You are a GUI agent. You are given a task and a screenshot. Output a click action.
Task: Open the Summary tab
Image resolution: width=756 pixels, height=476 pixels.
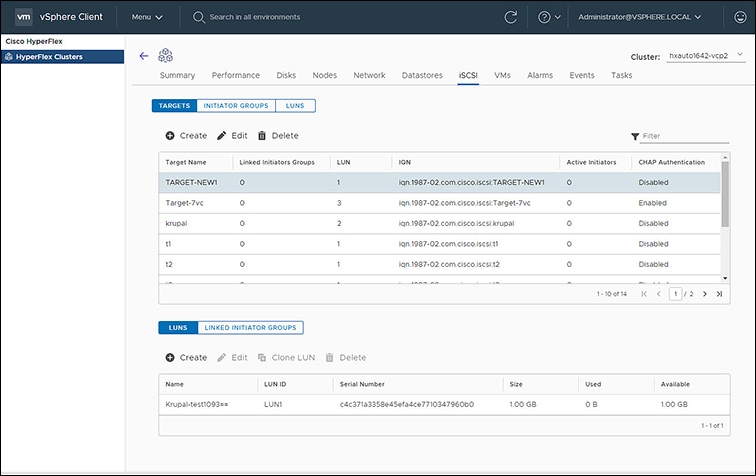[177, 75]
